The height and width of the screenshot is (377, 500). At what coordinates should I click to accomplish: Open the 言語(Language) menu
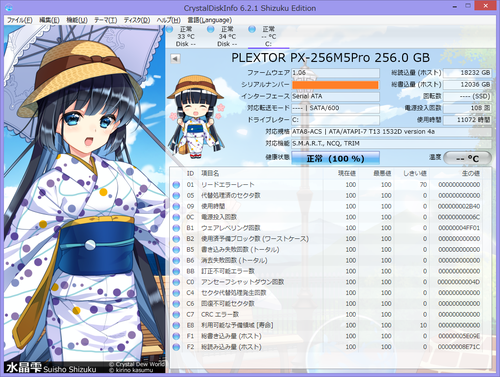(x=209, y=20)
